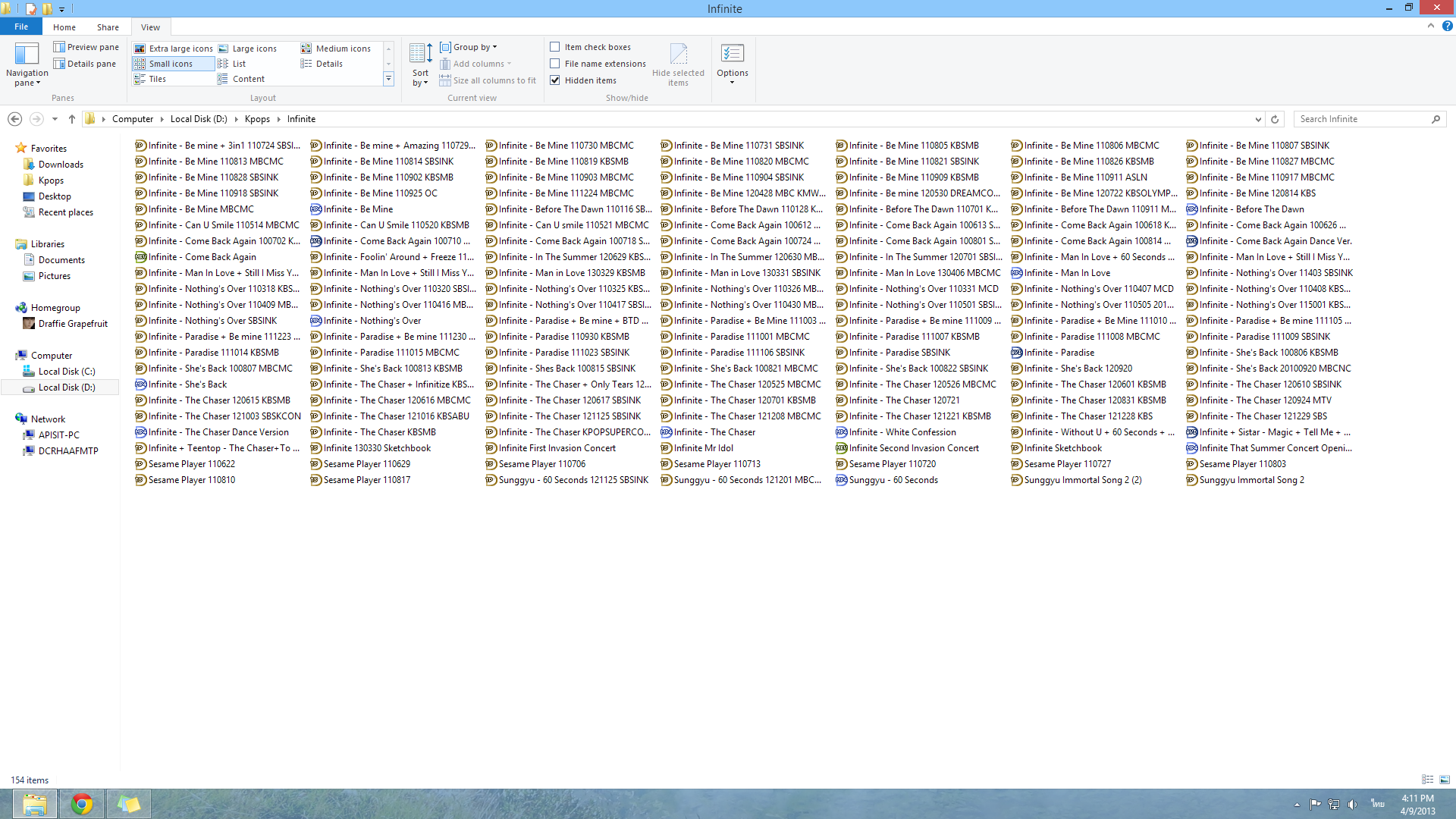Click the Sort by icon
1456x819 pixels.
420,55
